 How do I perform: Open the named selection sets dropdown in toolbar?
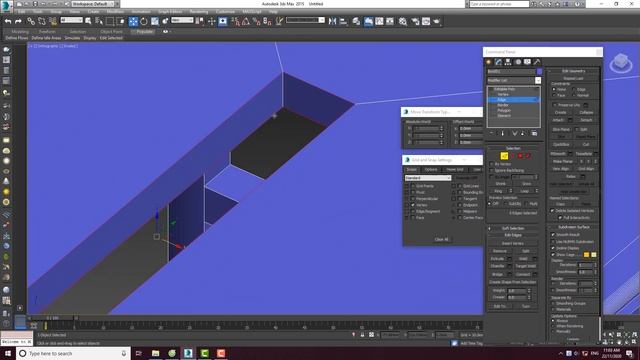[x=305, y=20]
